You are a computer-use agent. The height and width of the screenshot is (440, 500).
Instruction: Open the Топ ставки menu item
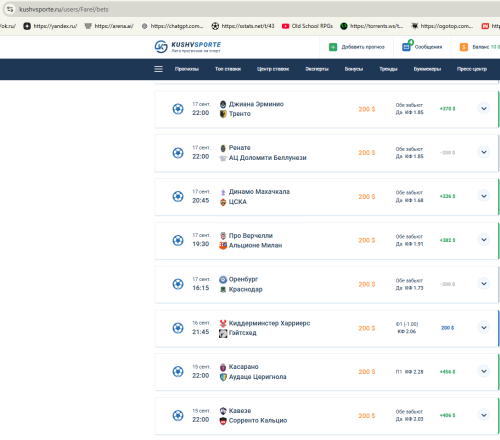(228, 69)
